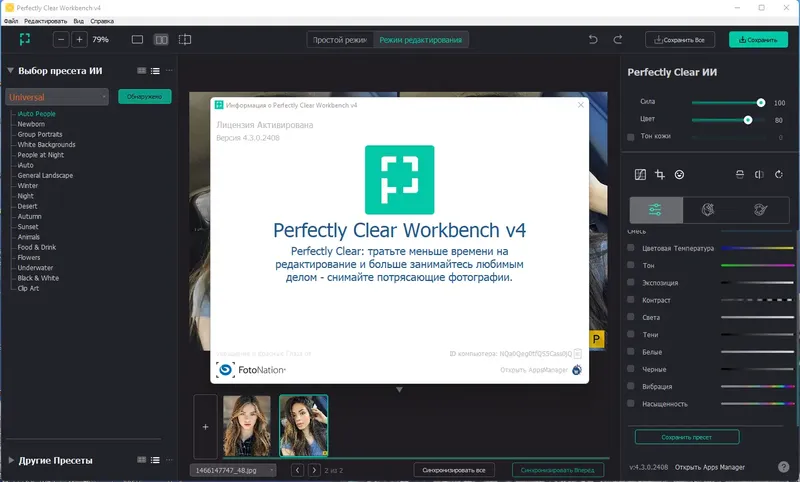This screenshot has width=800, height=482.
Task: Go to next image arrow
Action: (x=314, y=470)
